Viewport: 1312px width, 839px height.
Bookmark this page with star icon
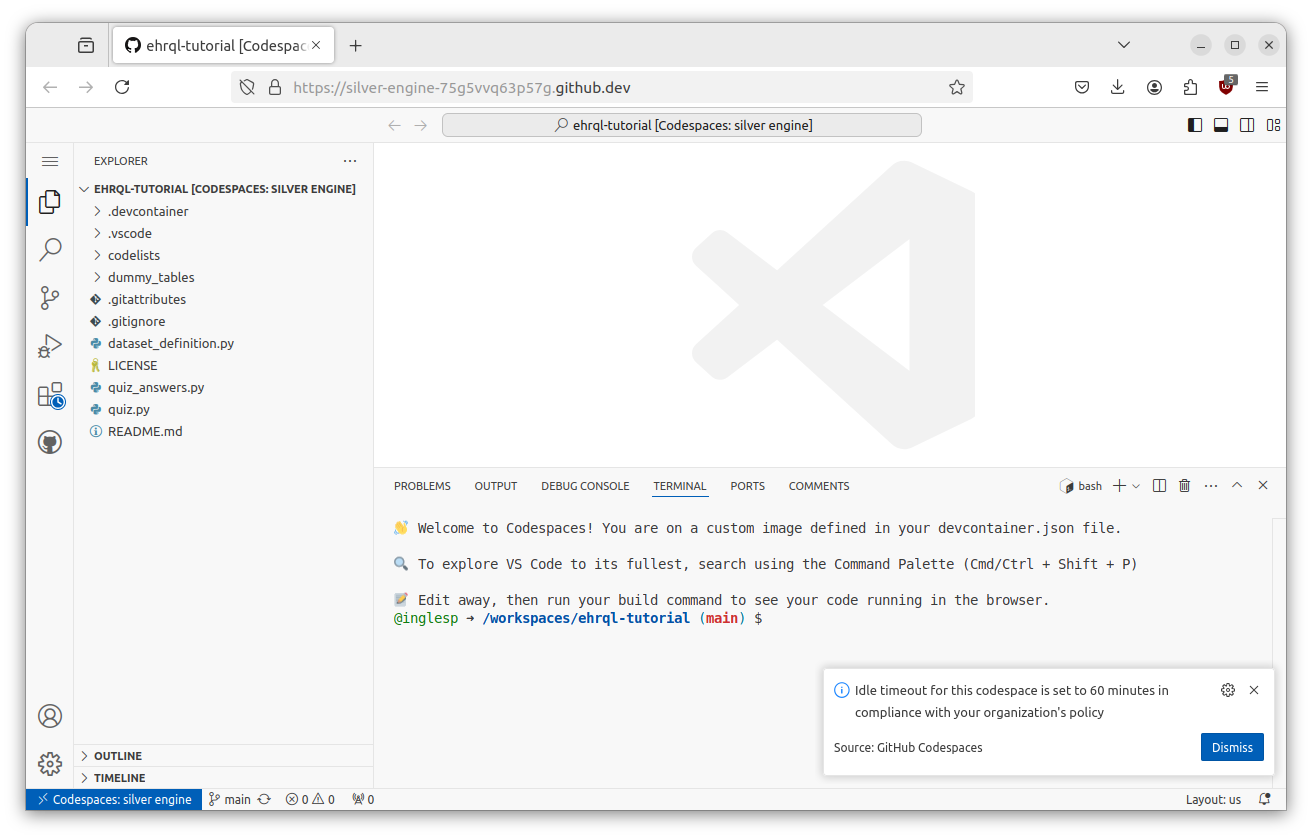click(957, 87)
